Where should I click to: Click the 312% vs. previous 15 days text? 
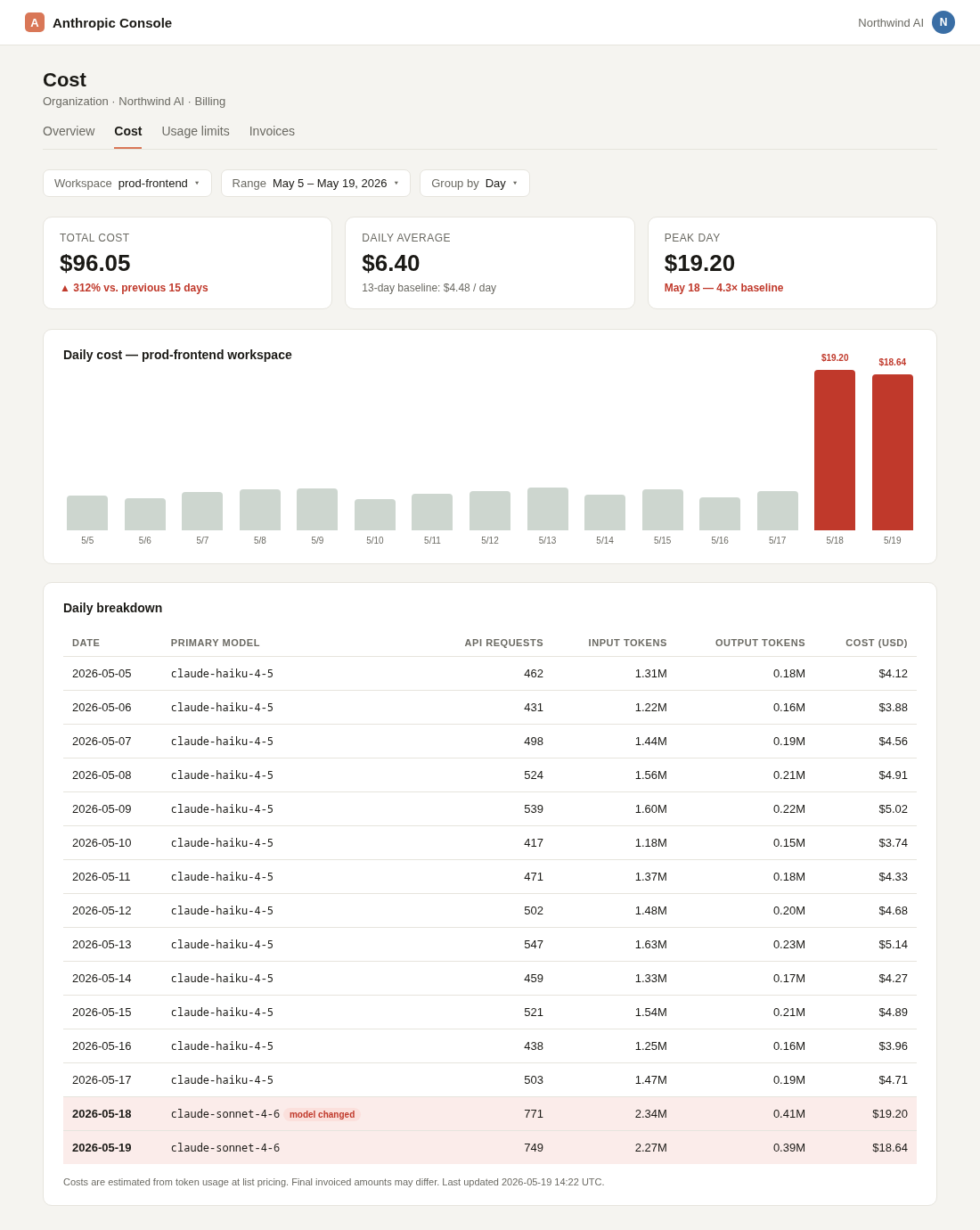click(x=134, y=288)
